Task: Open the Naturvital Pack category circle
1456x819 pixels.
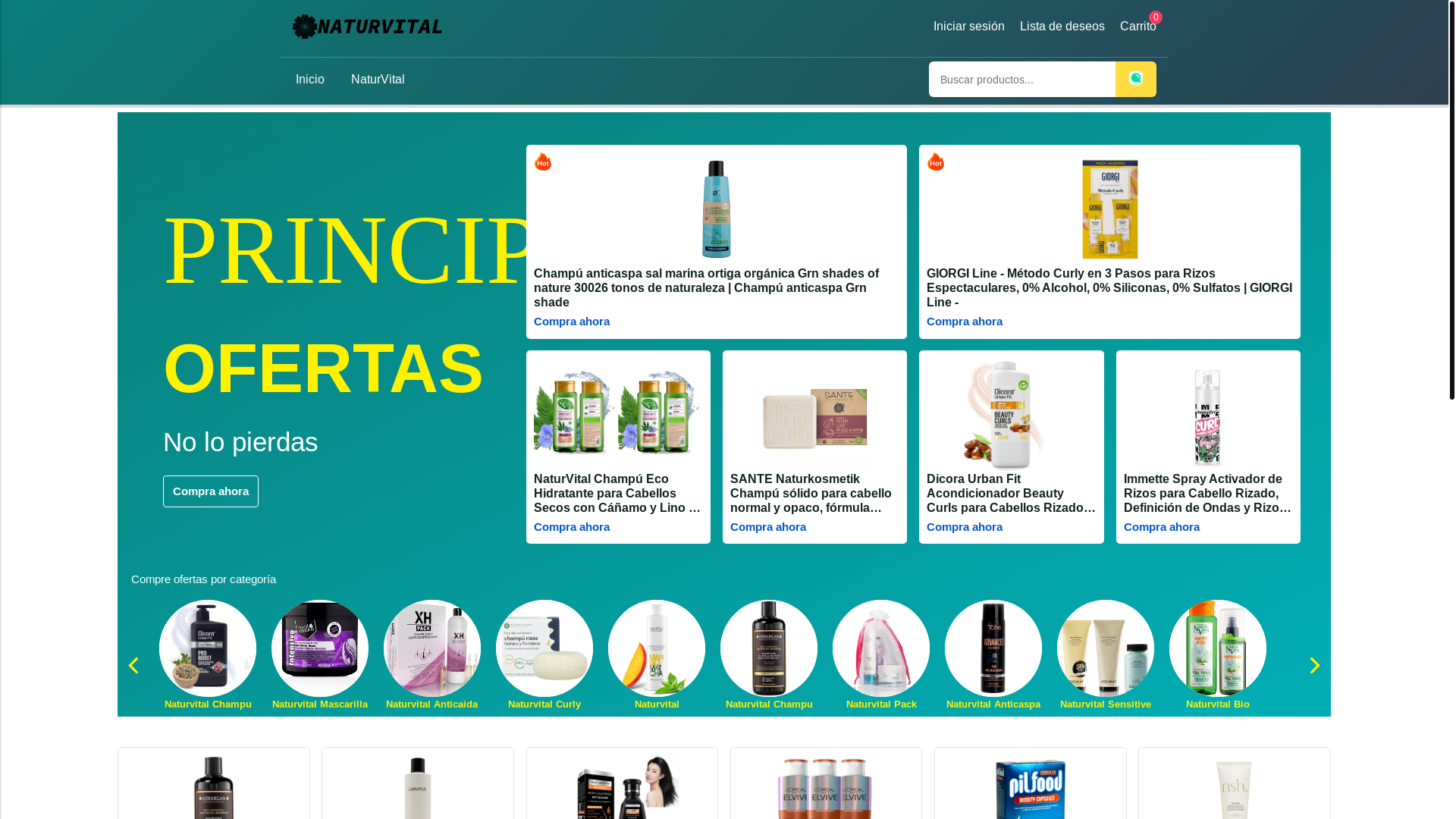Action: [881, 648]
